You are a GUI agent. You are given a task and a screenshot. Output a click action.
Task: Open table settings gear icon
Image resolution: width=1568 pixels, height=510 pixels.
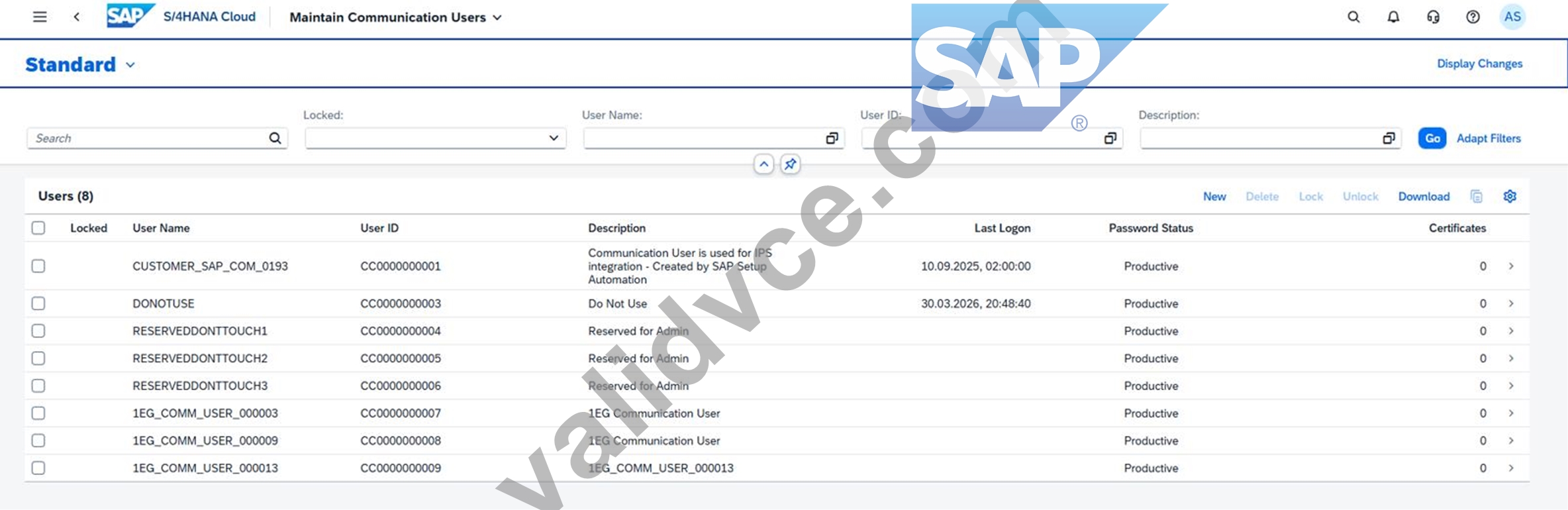1510,196
